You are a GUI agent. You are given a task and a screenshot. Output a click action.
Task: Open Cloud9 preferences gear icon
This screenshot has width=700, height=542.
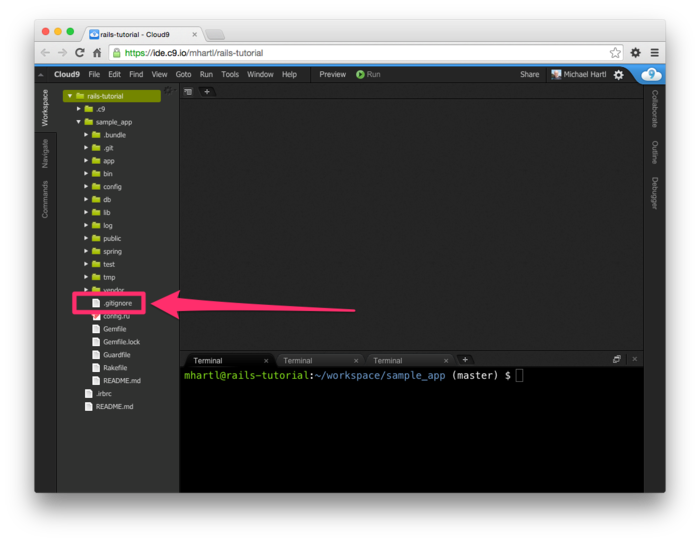coord(618,75)
